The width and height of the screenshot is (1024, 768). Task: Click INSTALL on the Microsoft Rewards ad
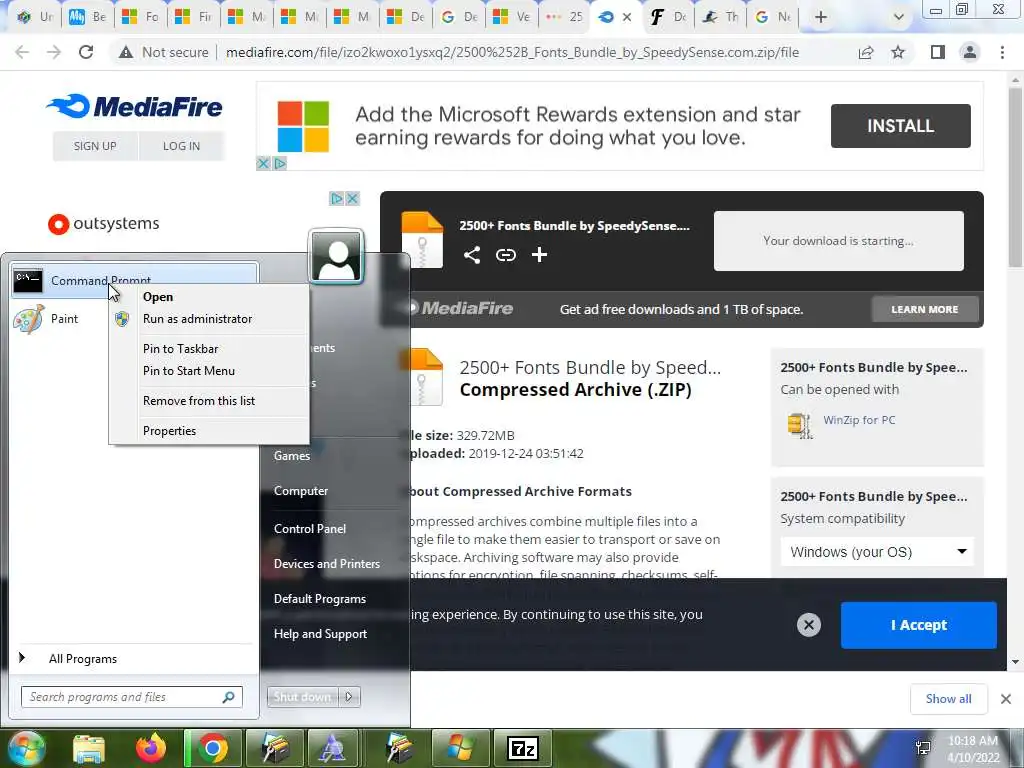click(x=901, y=126)
